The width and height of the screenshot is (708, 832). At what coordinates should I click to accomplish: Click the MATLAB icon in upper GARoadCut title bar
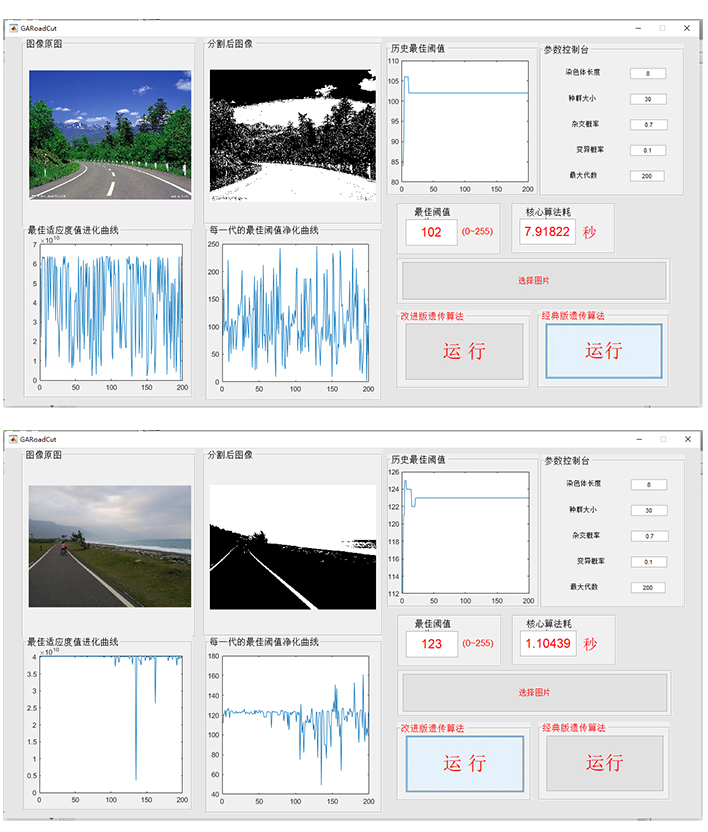[13, 28]
